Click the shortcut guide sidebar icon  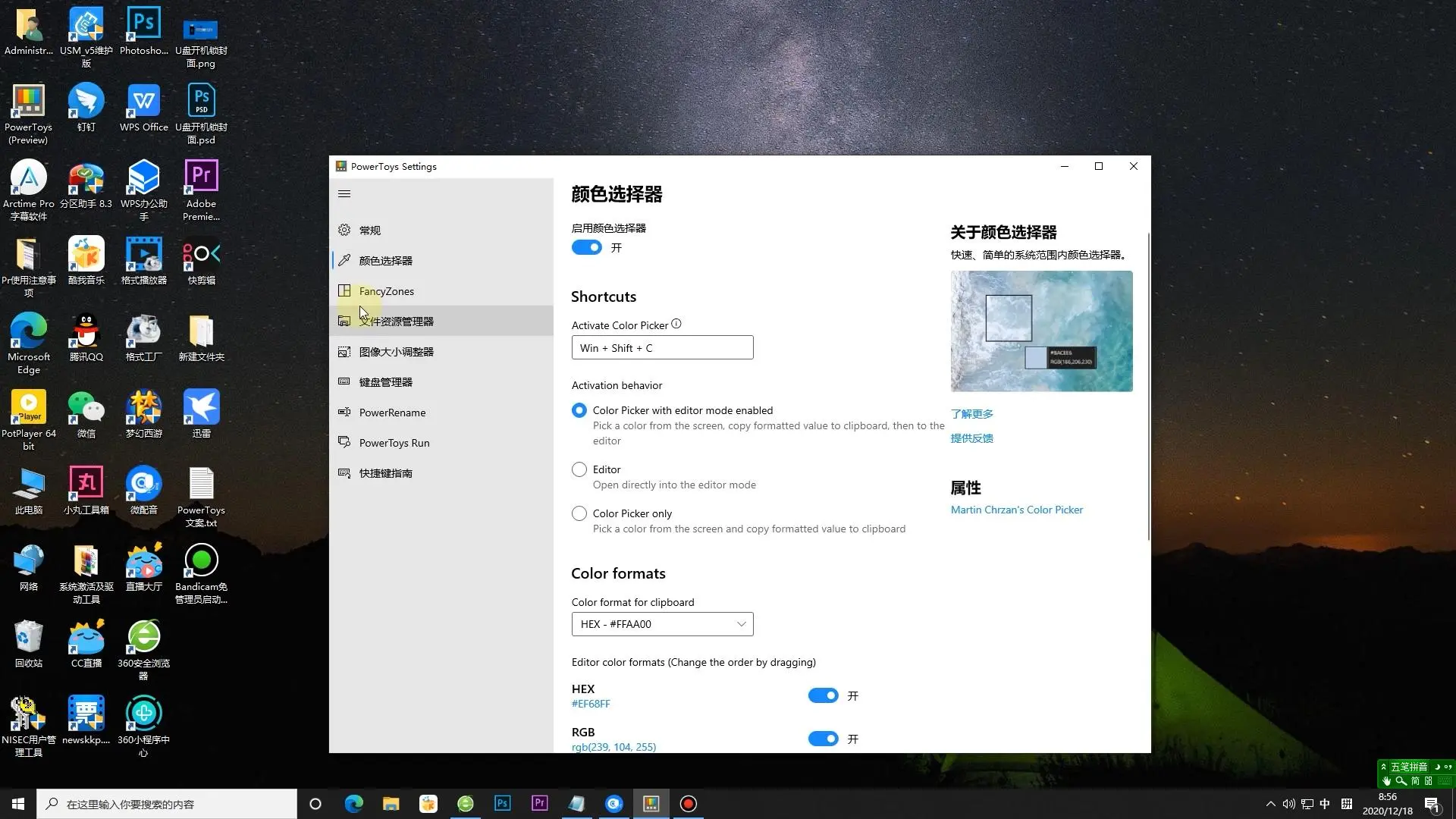tap(344, 473)
